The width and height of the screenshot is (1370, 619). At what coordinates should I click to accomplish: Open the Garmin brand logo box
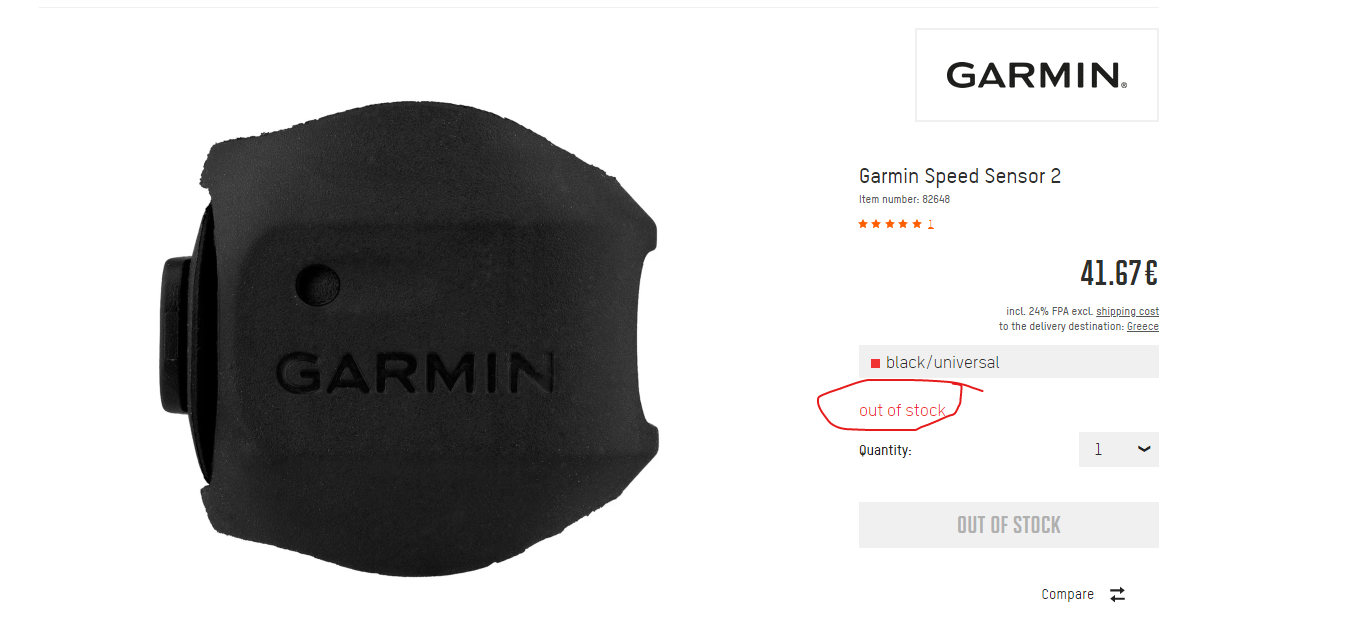click(1037, 75)
